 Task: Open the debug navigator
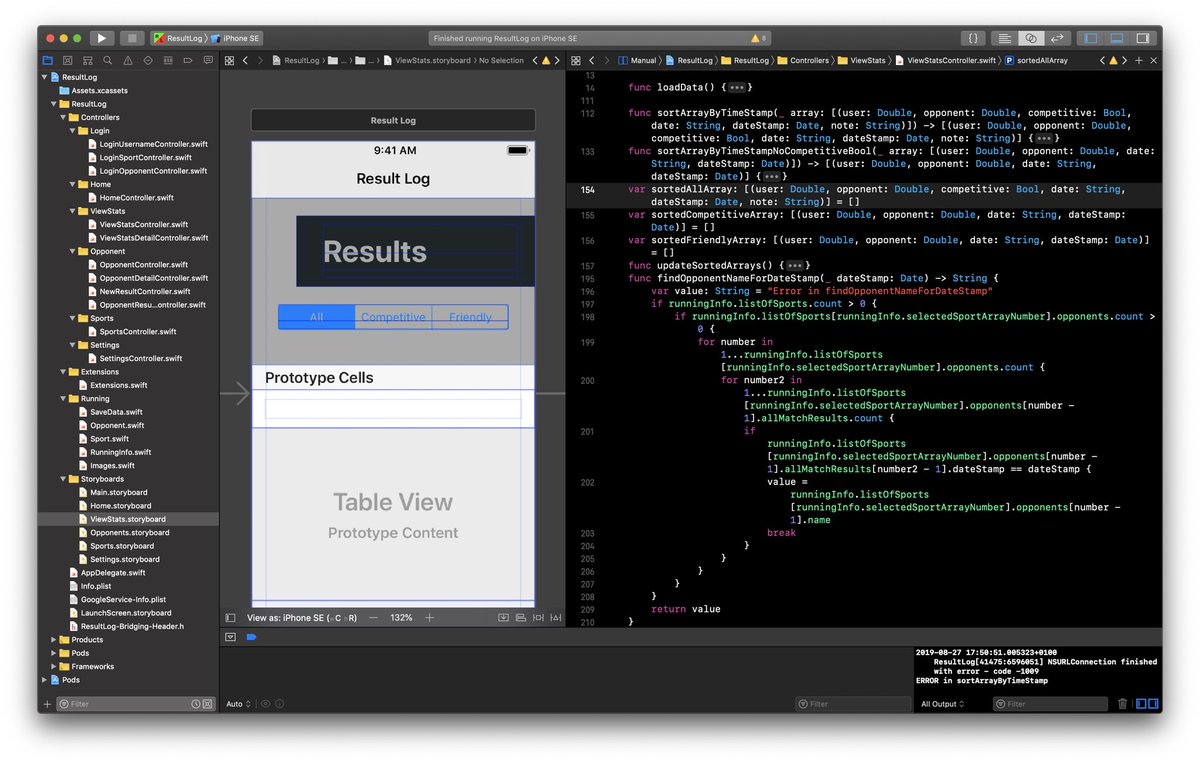point(168,60)
